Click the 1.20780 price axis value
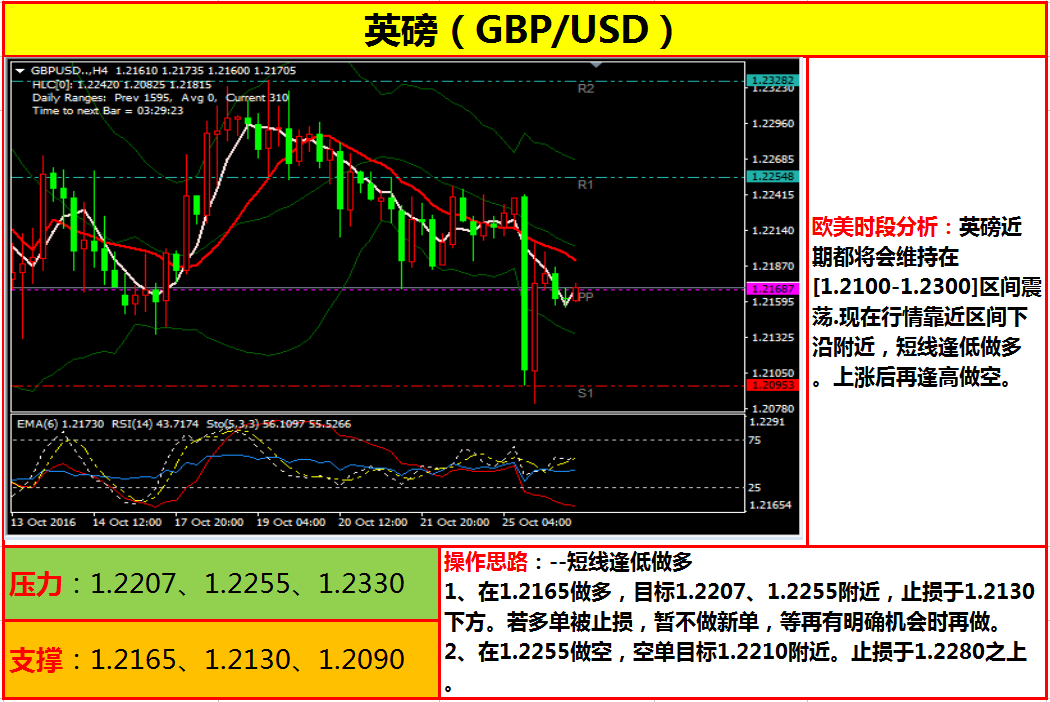This screenshot has height=702, width=1050. 773,409
